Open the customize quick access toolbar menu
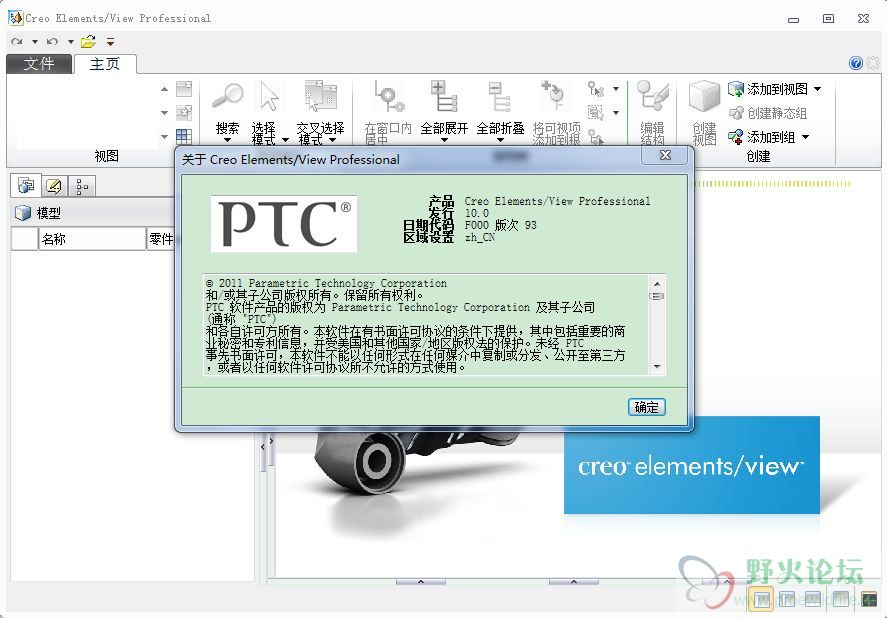 coord(110,41)
